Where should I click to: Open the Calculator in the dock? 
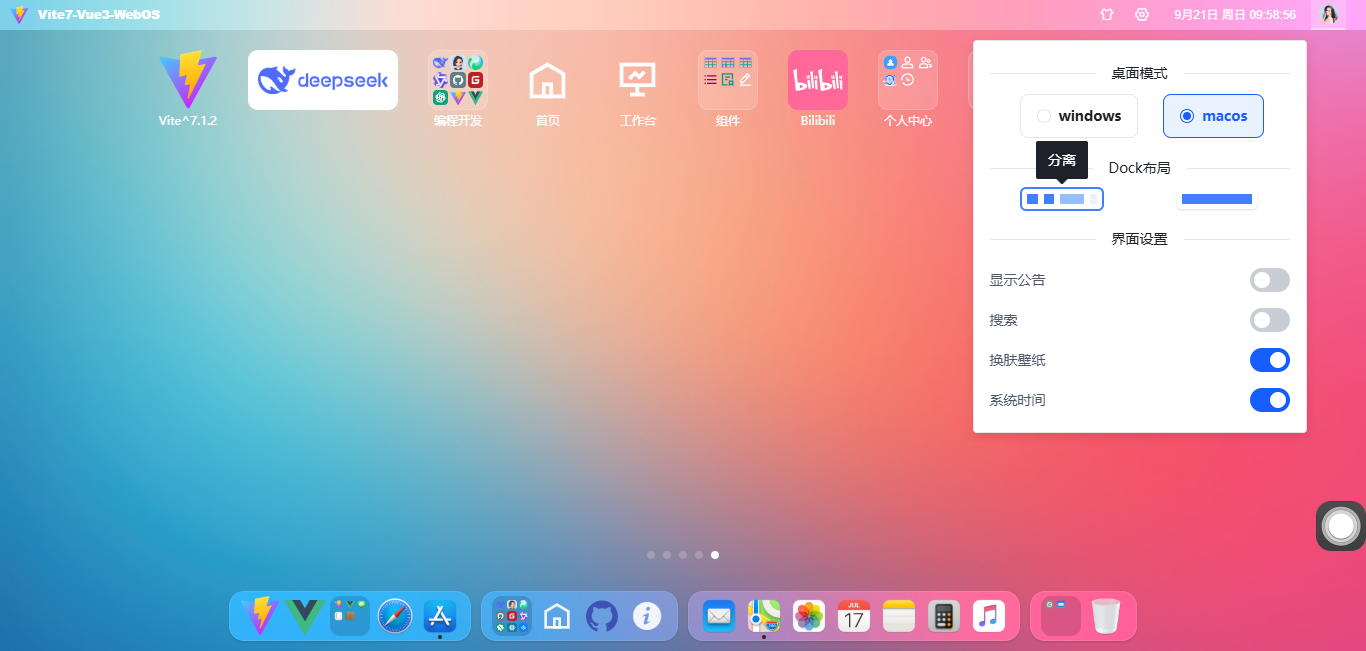[x=943, y=616]
